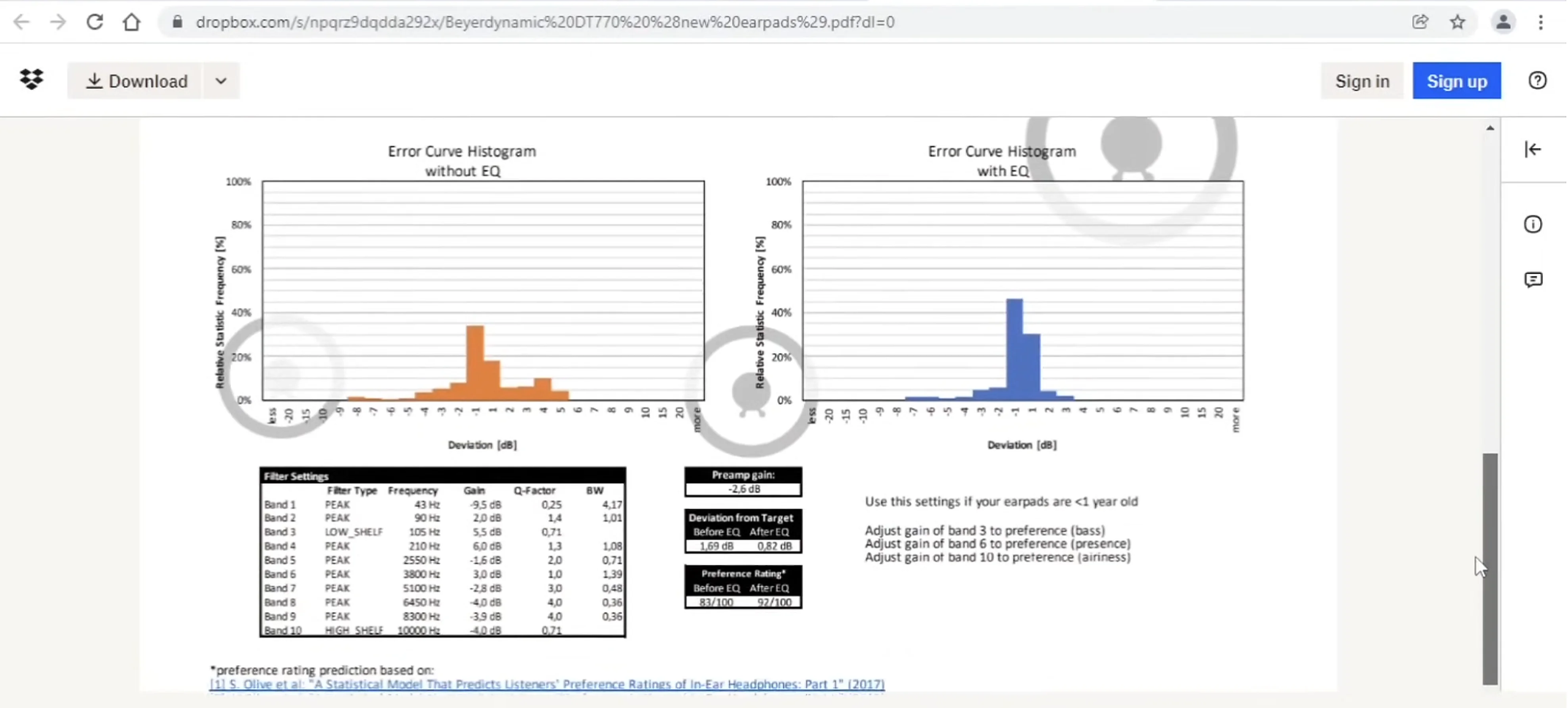Open the S. Olive et al reference link
This screenshot has height=708, width=1568.
(x=547, y=684)
